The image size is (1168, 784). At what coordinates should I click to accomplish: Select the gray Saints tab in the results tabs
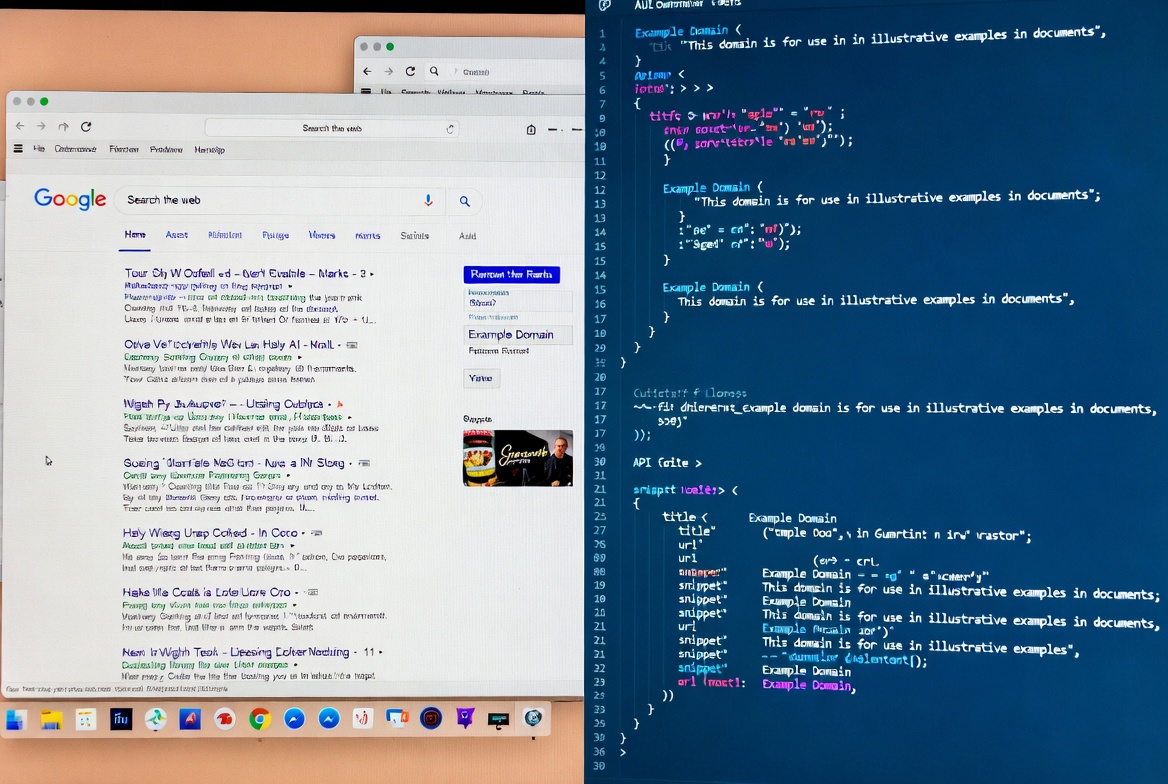[x=415, y=235]
